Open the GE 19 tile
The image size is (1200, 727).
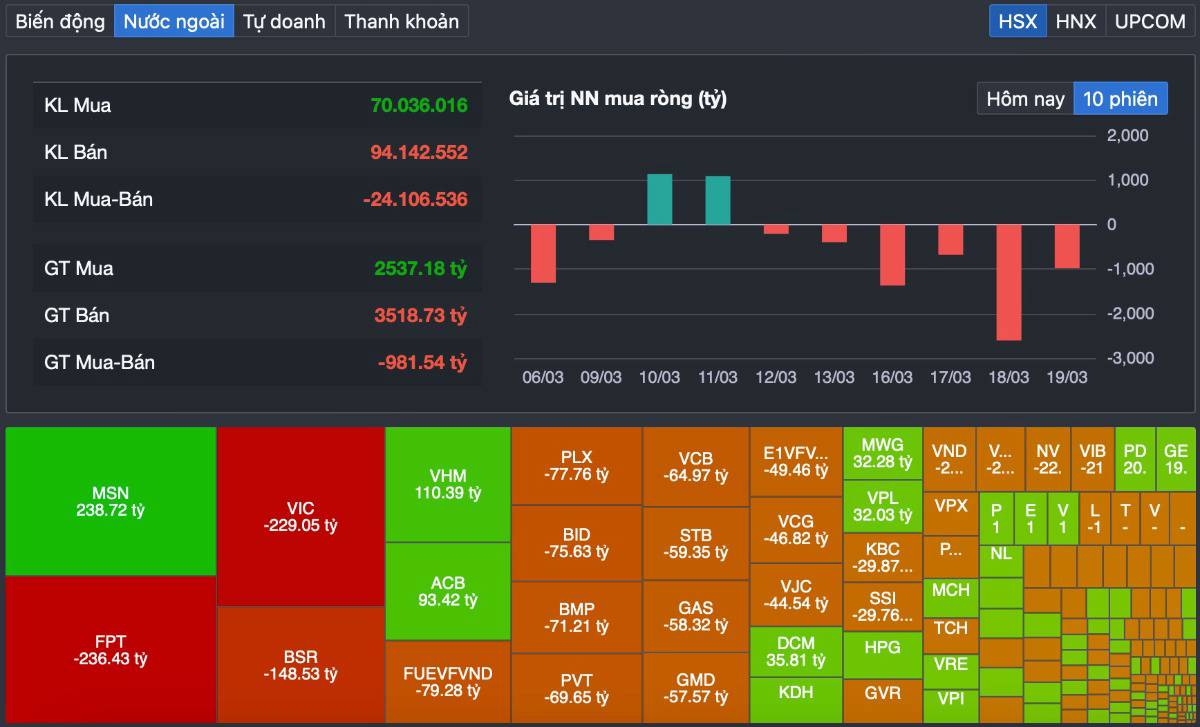tap(1176, 459)
